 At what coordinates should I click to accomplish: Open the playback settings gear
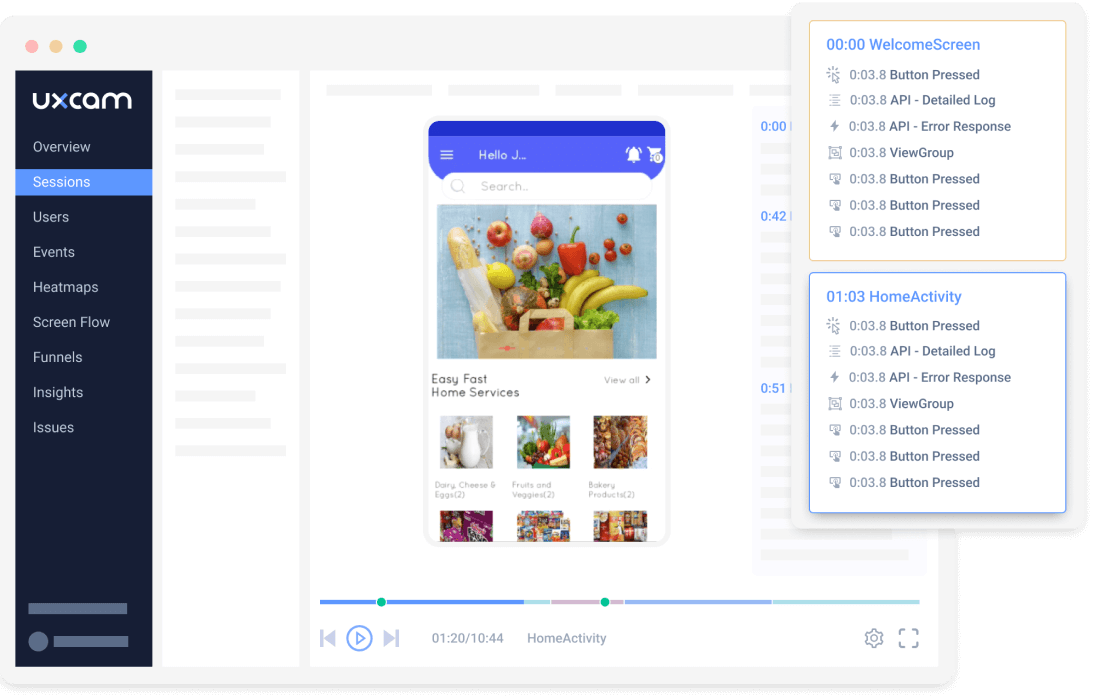pyautogui.click(x=873, y=638)
